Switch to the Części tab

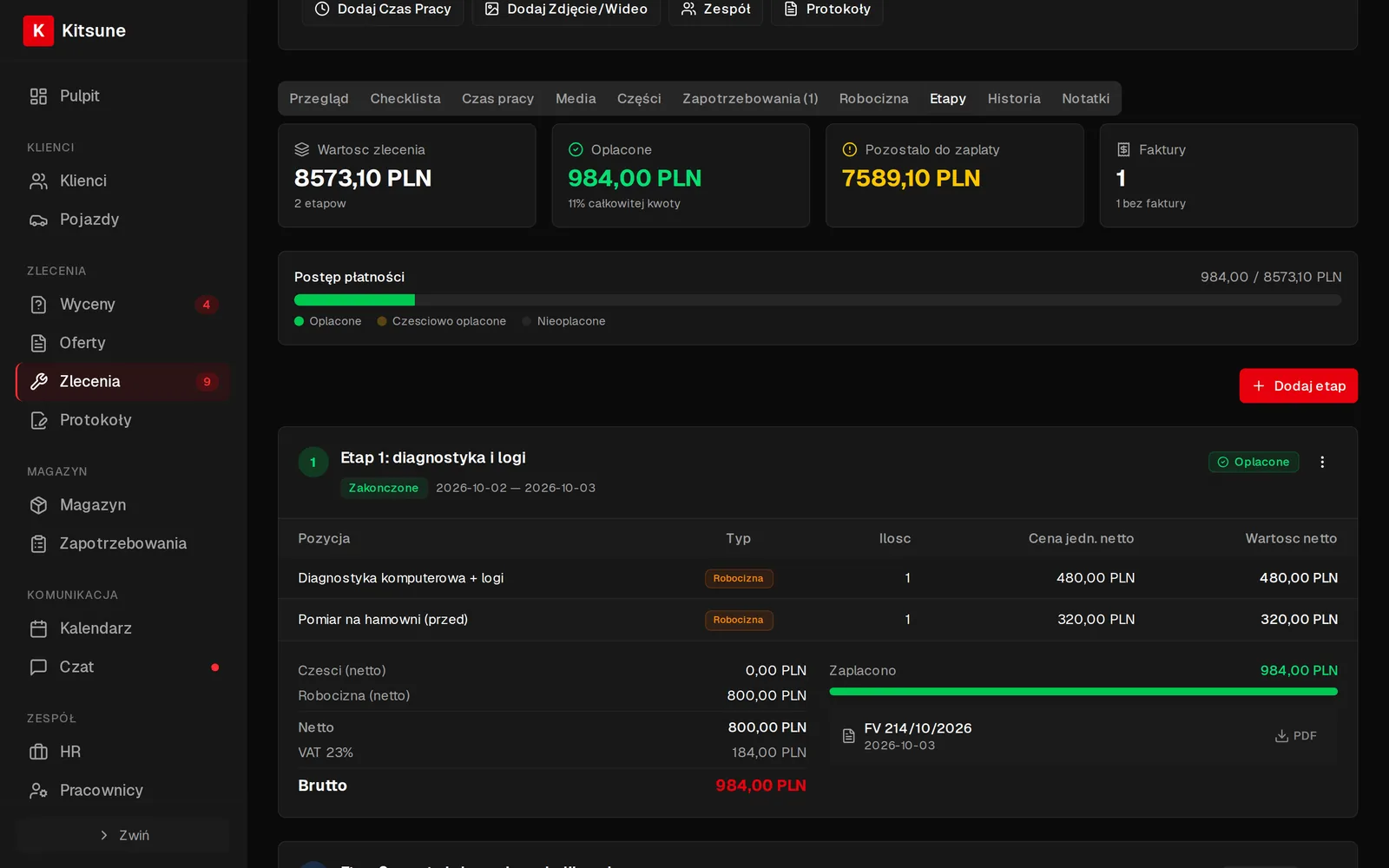click(x=639, y=99)
